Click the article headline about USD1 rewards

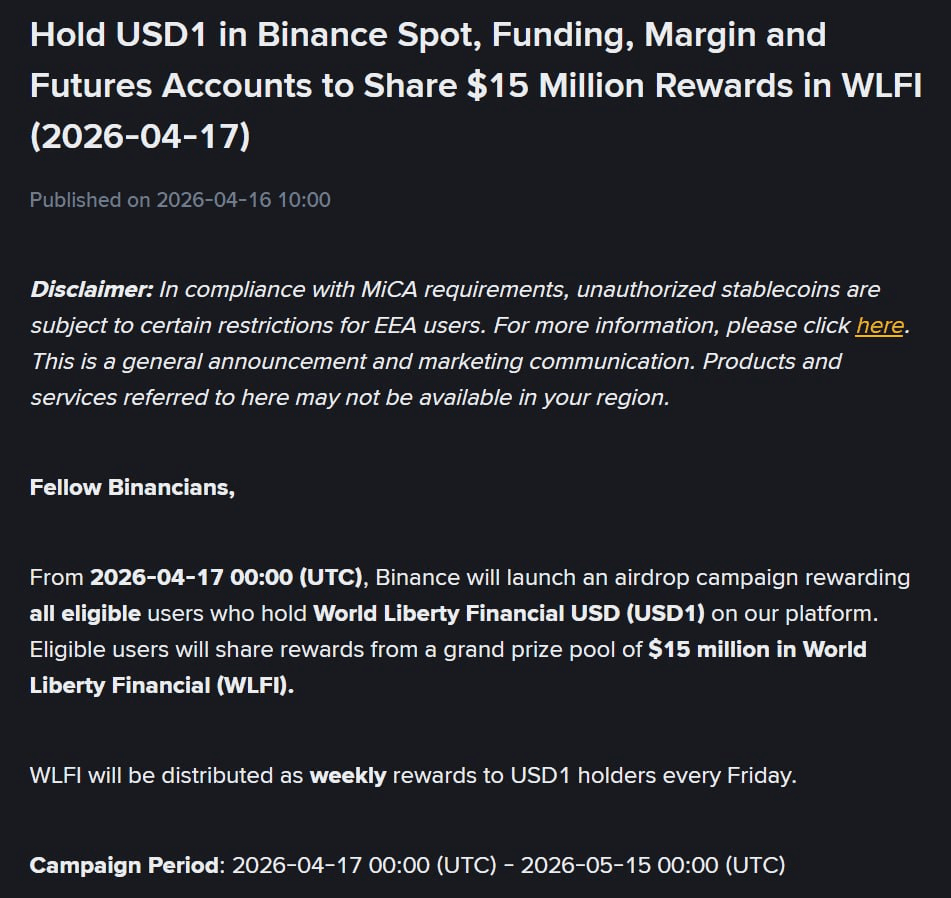[x=428, y=85]
